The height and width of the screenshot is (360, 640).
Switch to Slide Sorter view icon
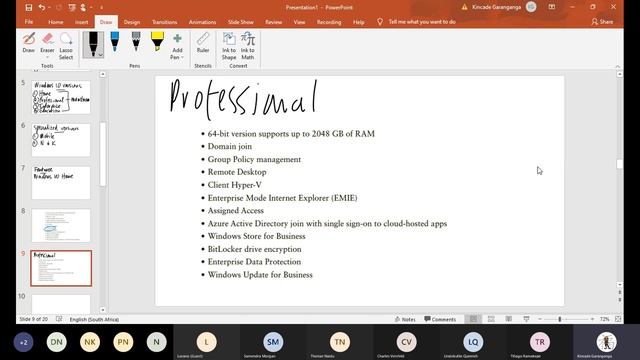point(491,319)
